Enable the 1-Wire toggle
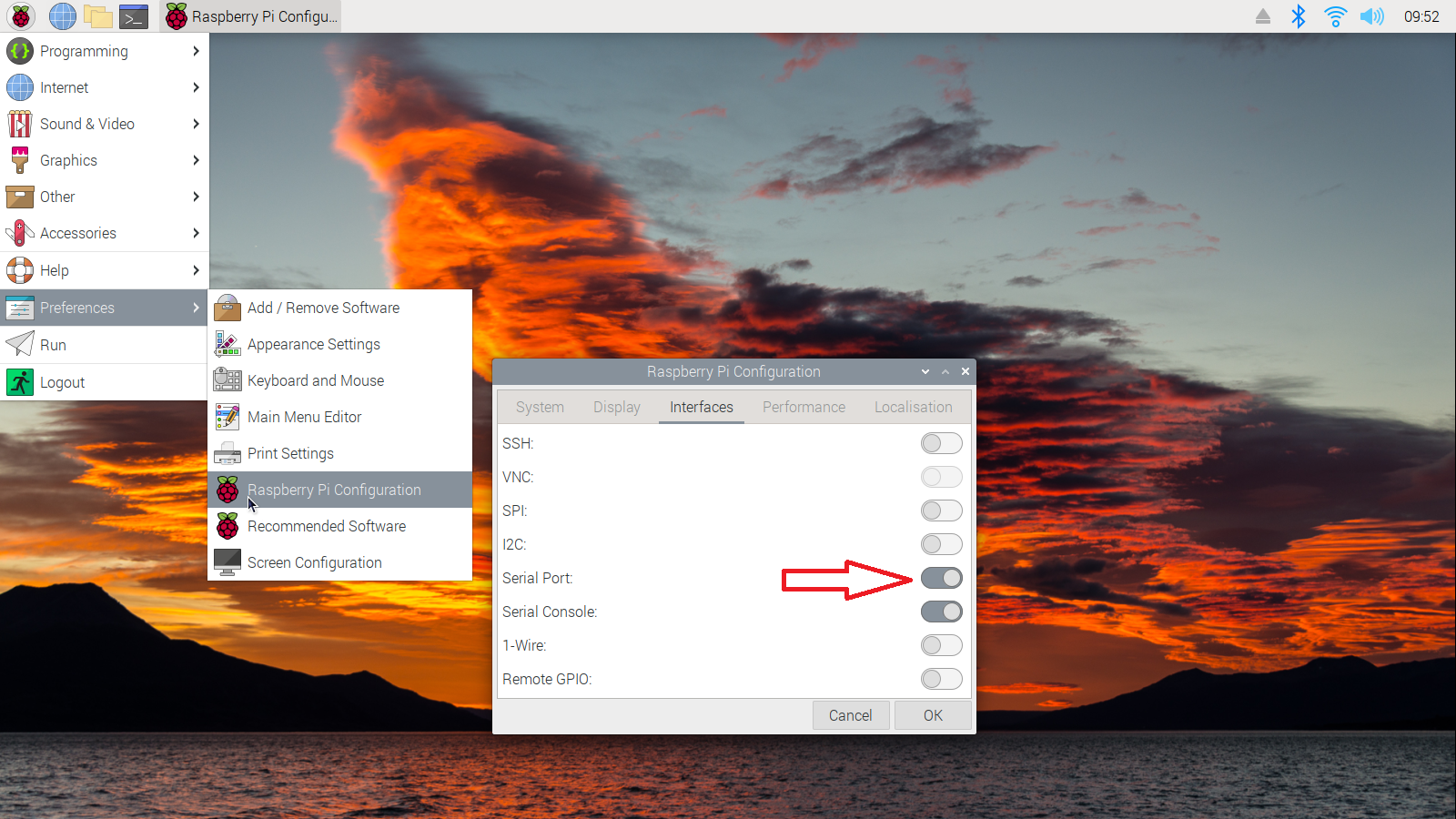Screen dimensions: 1456x819 pos(942,645)
